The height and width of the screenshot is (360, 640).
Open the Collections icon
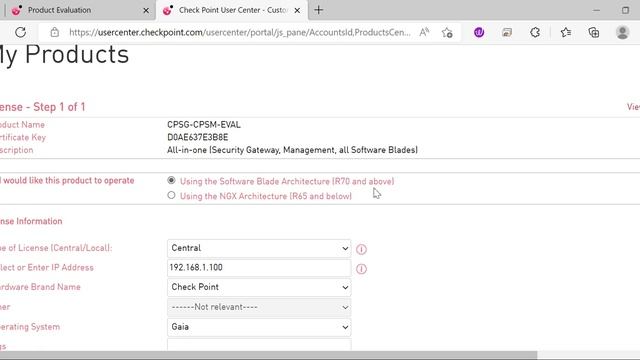coord(594,32)
